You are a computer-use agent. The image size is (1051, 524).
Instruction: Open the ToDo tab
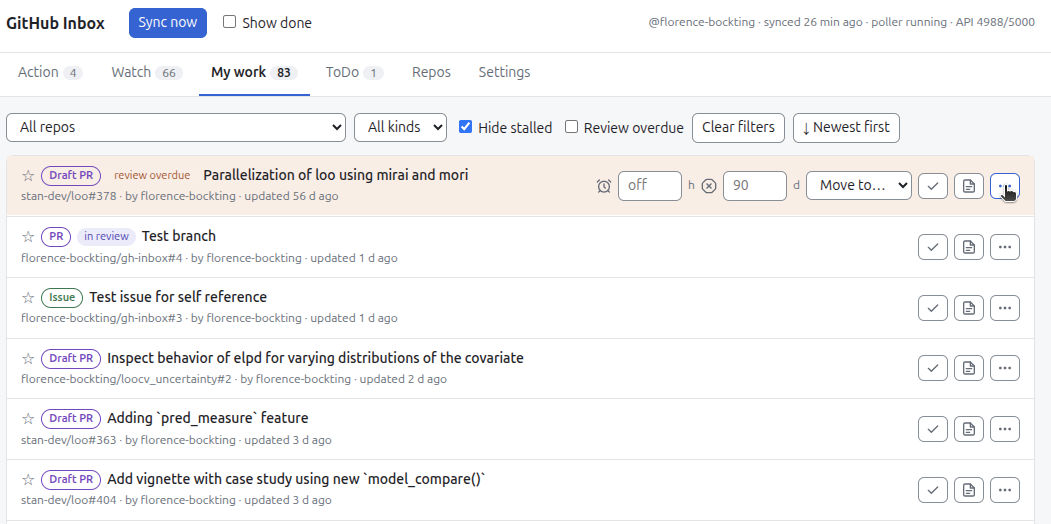[355, 72]
